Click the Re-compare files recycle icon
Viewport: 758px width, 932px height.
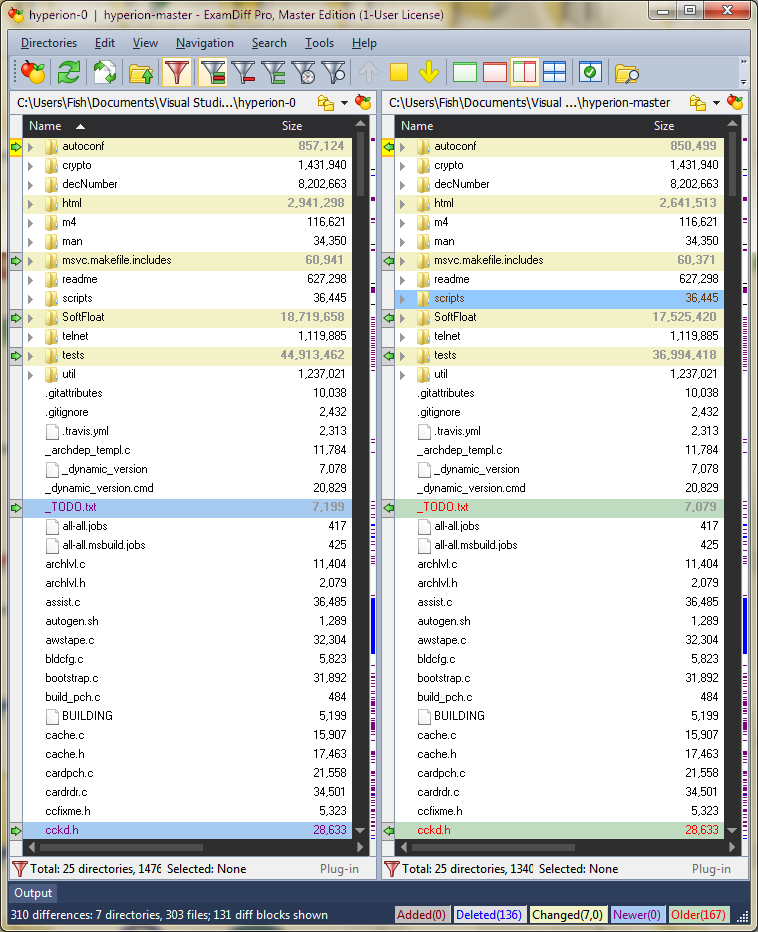[x=105, y=73]
